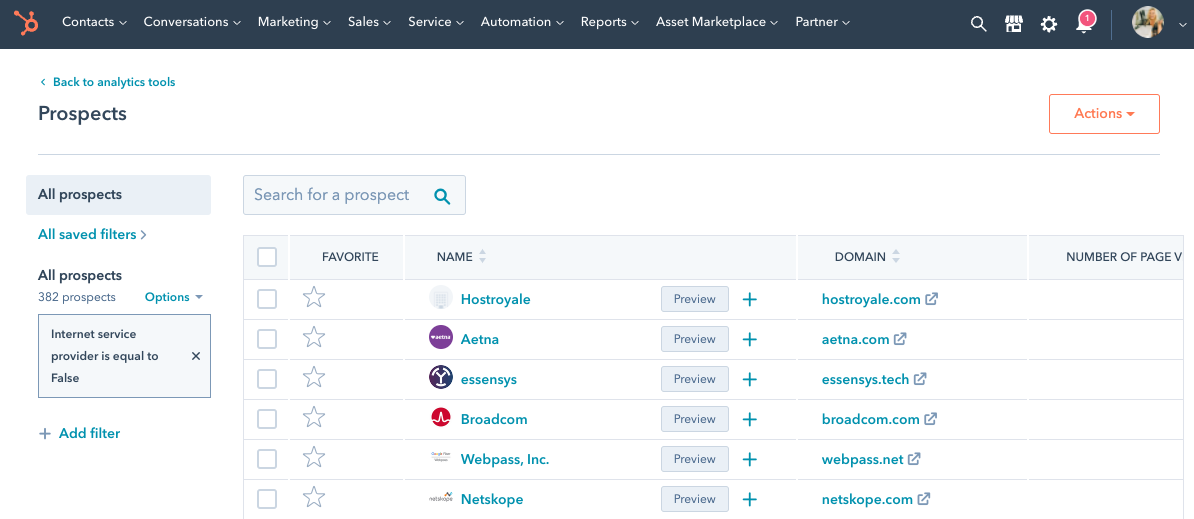The image size is (1194, 519).
Task: Open the search magnifier in top bar
Action: [978, 23]
